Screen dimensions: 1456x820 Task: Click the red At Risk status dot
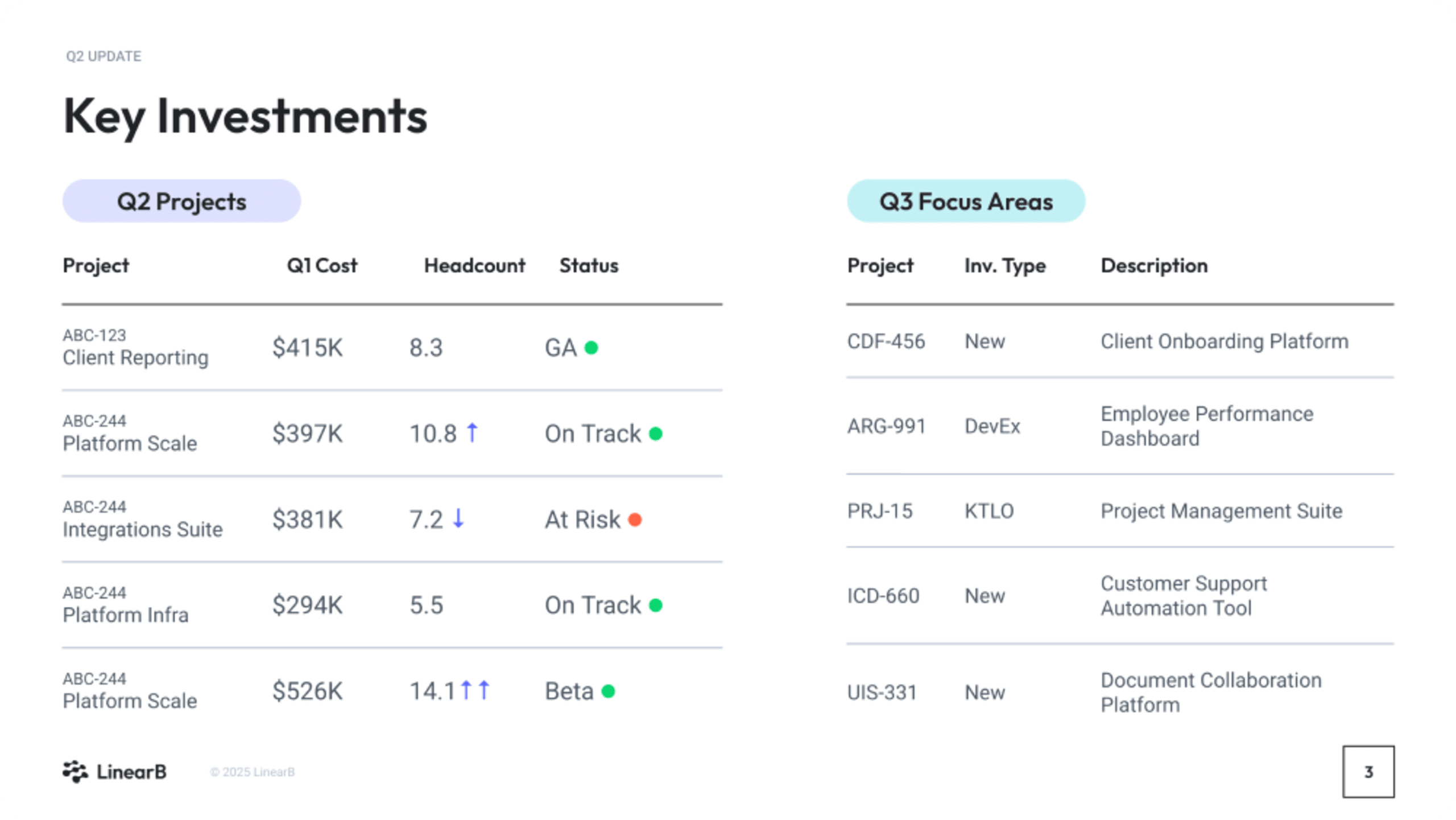635,519
